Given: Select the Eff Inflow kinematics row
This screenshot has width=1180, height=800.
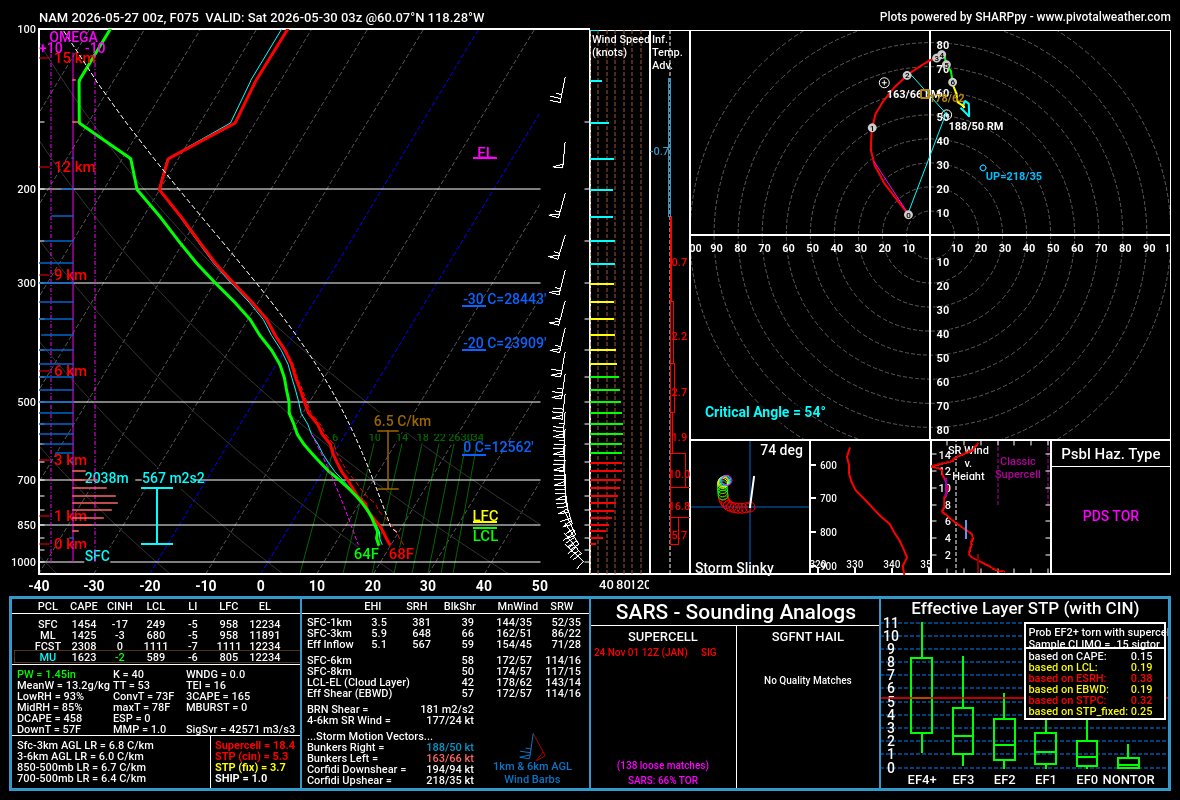Looking at the screenshot, I should 444,644.
